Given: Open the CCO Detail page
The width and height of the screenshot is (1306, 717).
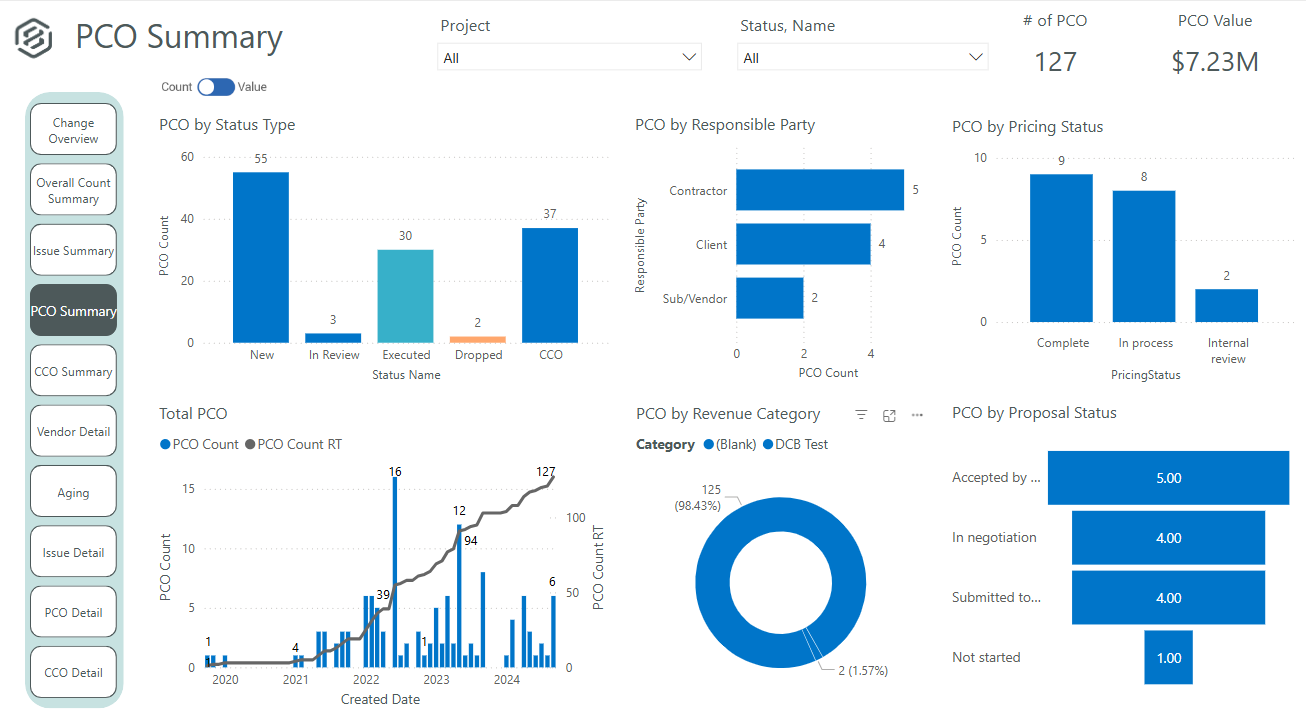Looking at the screenshot, I should click(x=74, y=672).
